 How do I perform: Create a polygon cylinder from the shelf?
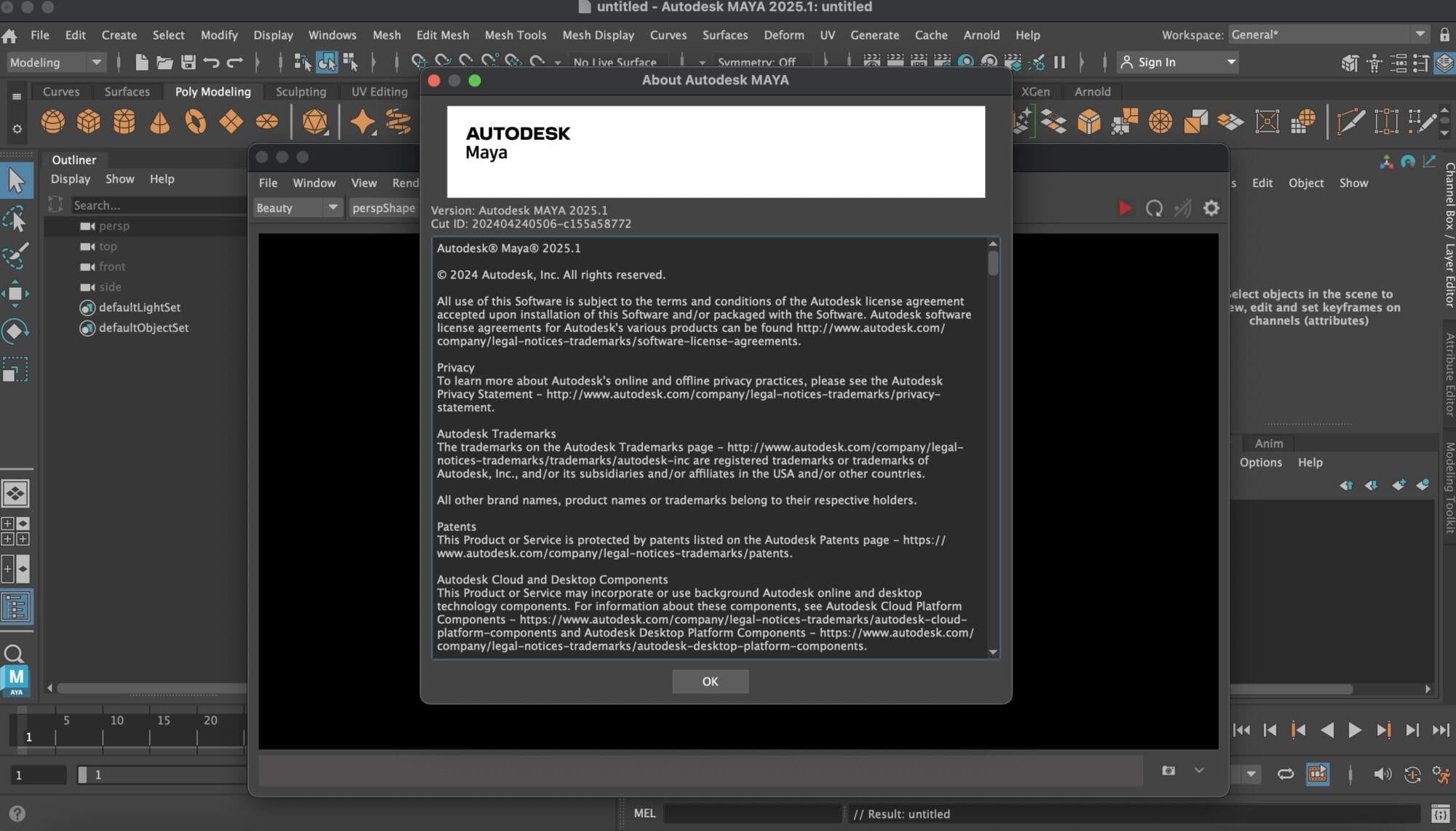click(x=124, y=121)
